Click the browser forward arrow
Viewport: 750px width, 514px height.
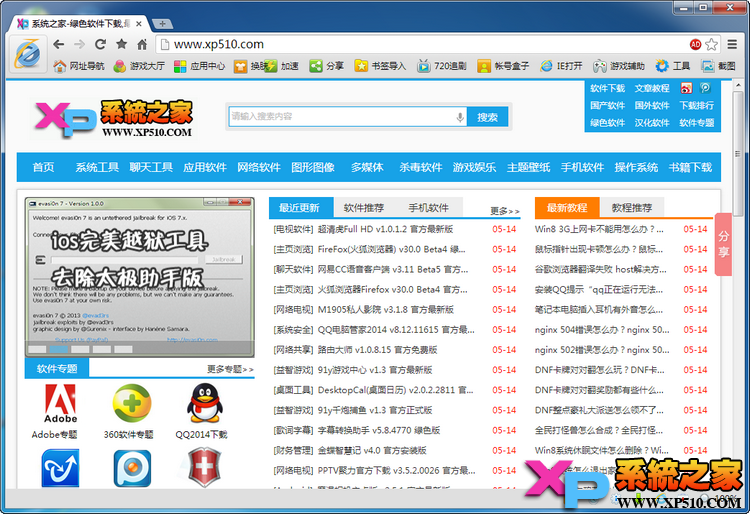tap(79, 44)
